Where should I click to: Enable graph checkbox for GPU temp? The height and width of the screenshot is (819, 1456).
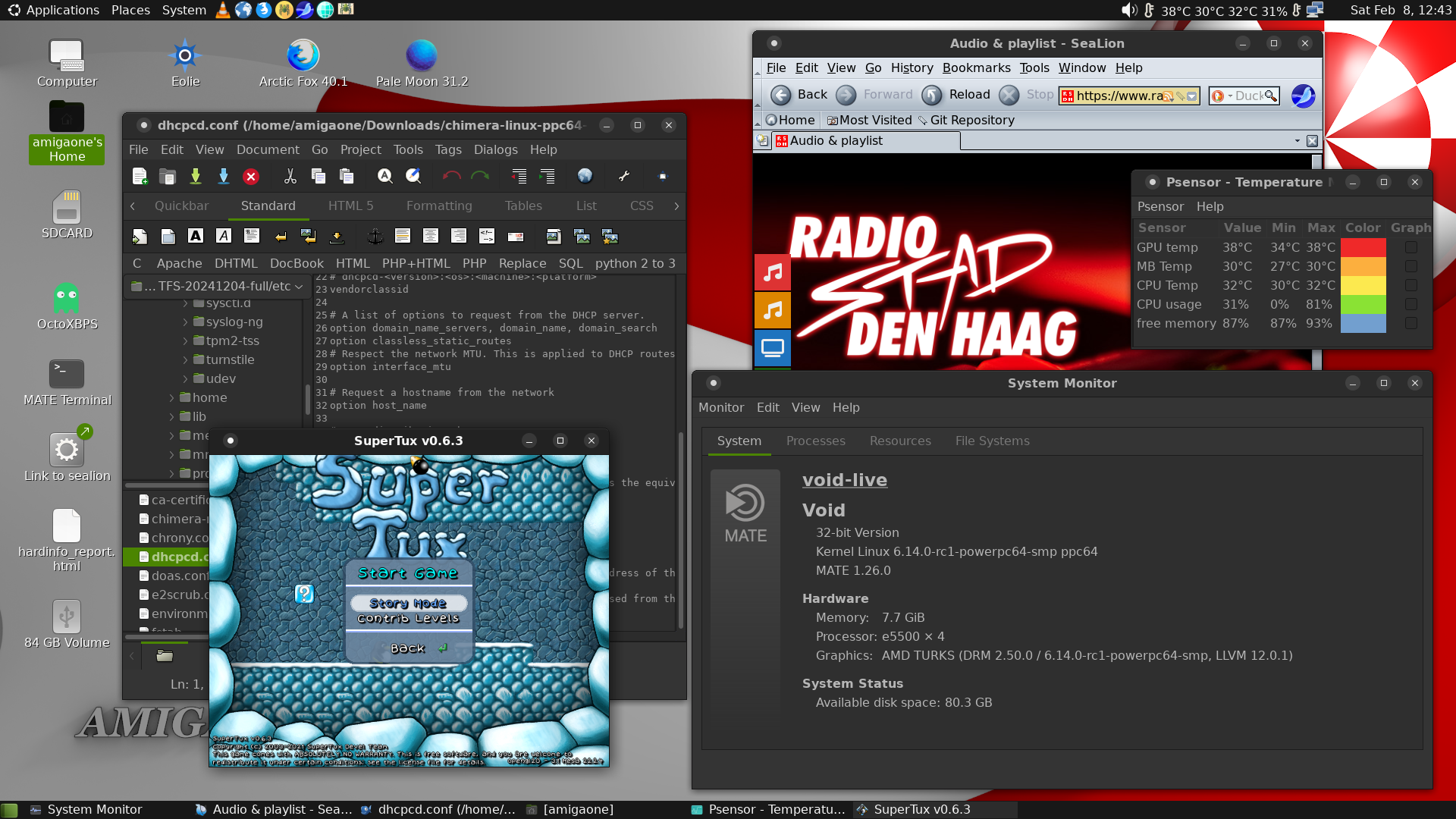point(1410,247)
